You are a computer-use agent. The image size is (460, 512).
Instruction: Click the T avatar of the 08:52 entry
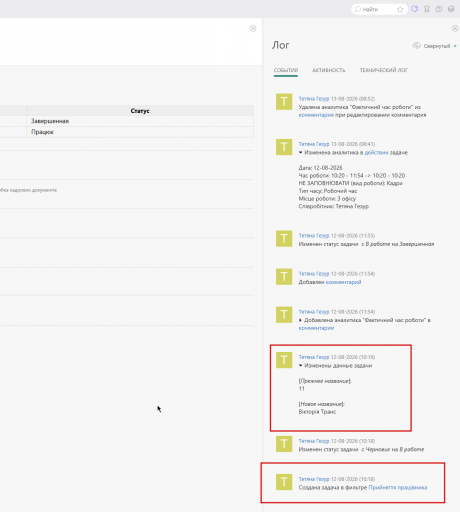(284, 102)
